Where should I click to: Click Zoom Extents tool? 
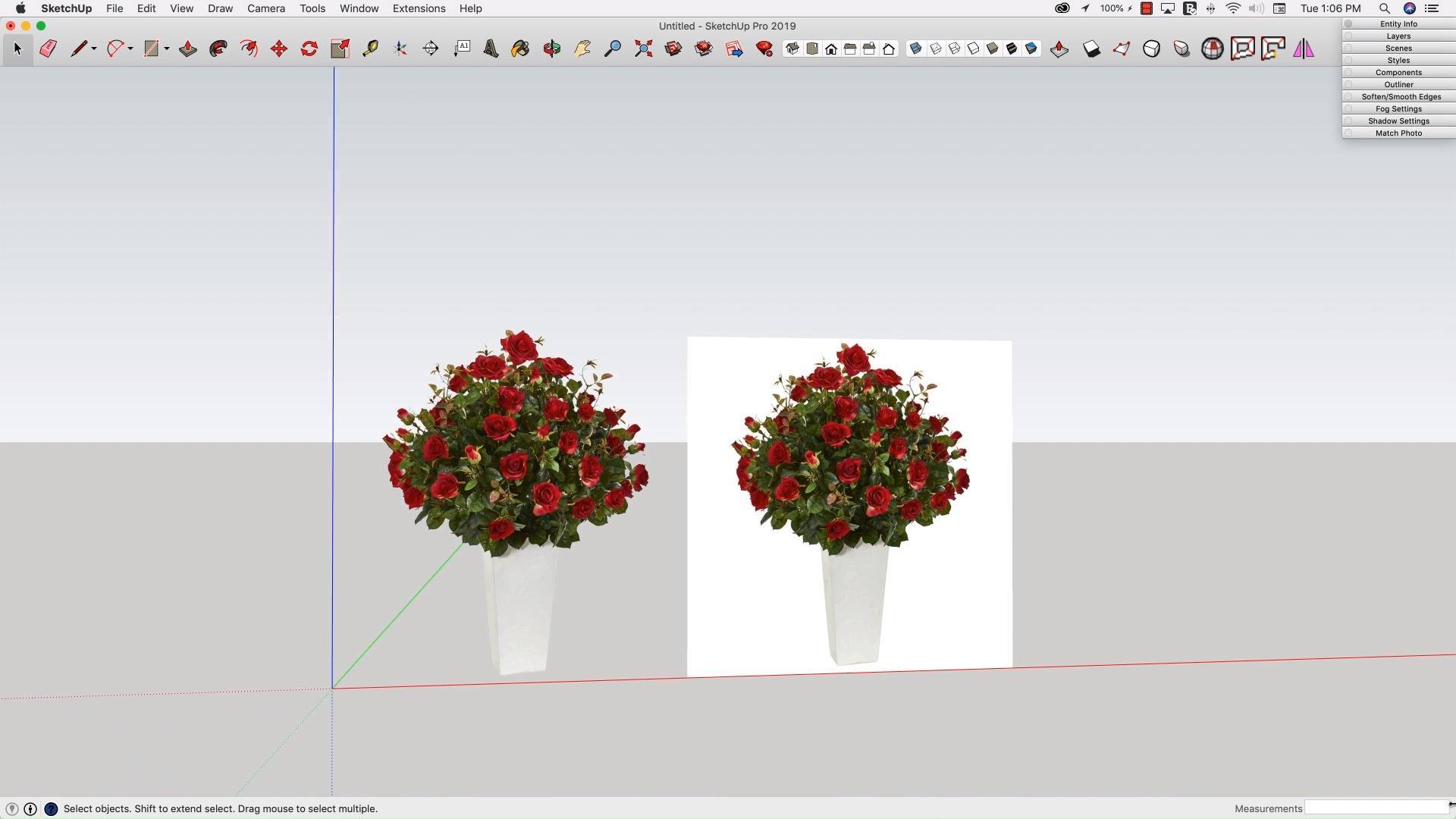[x=643, y=49]
